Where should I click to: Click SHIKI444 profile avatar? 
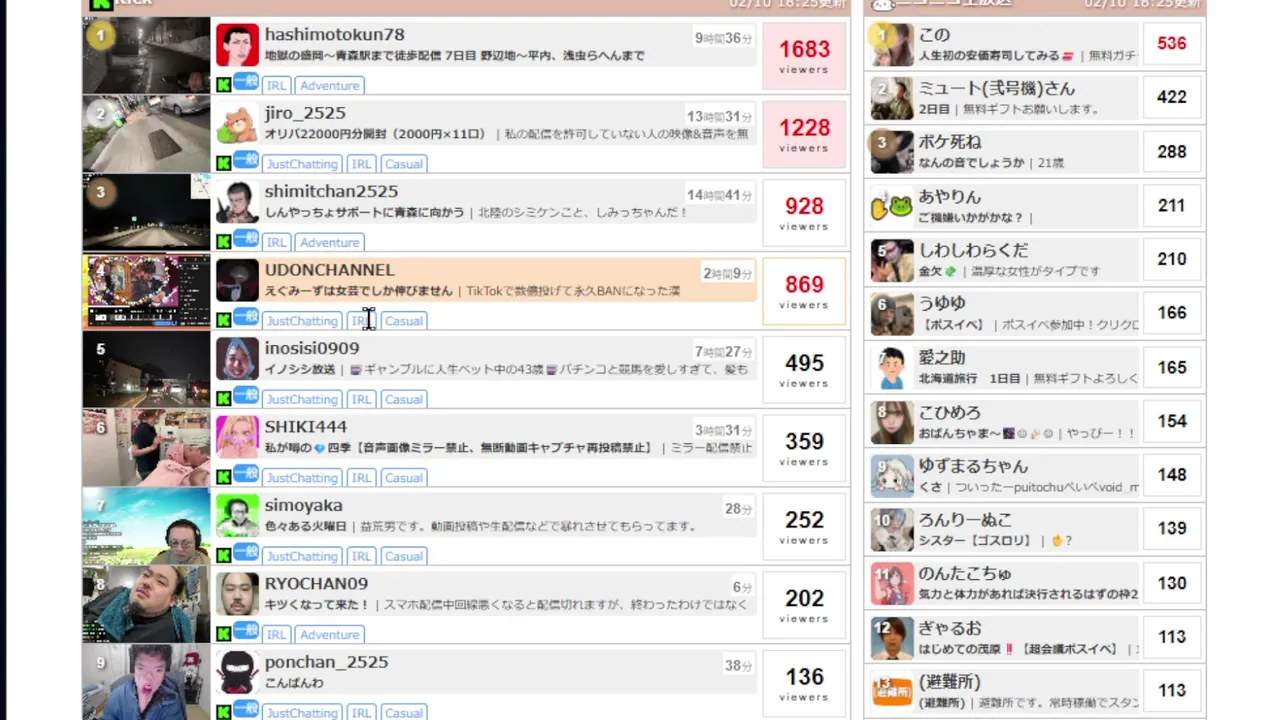pyautogui.click(x=237, y=438)
